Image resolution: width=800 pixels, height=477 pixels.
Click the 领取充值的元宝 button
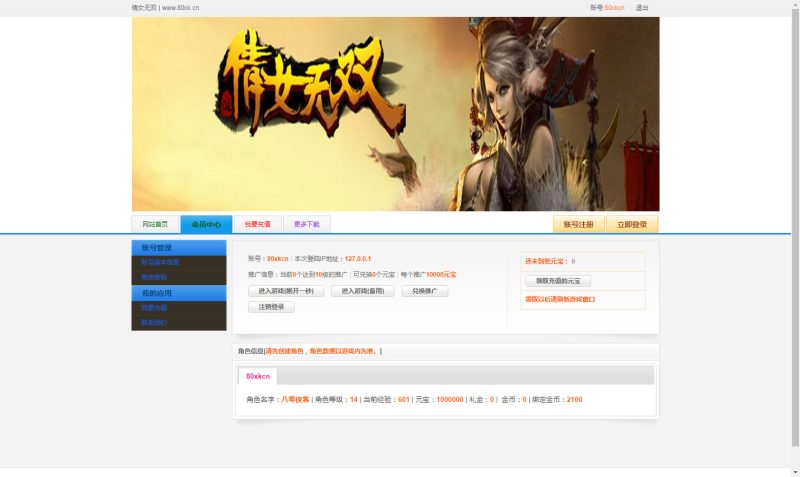coord(558,281)
